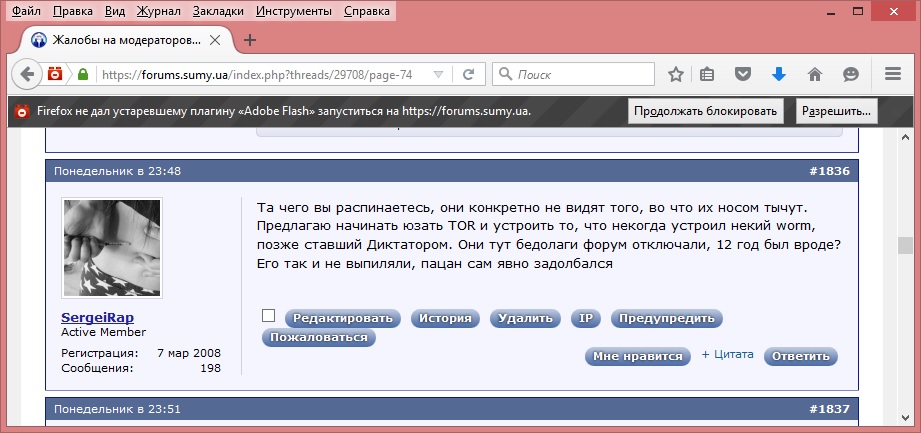Go to the home page icon
Viewport: 921px width, 433px height.
coord(815,74)
